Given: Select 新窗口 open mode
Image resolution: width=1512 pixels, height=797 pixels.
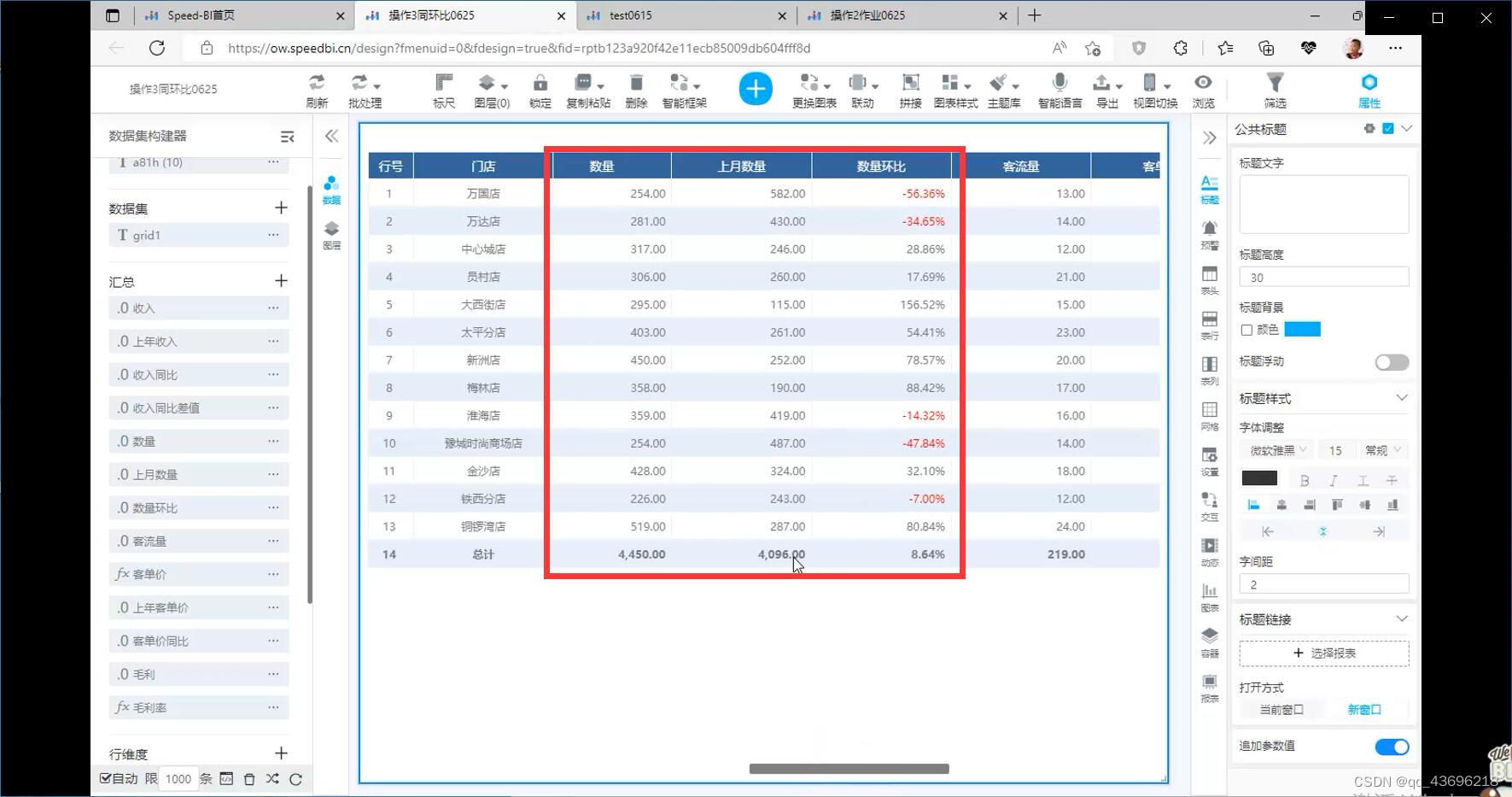Looking at the screenshot, I should (1364, 709).
